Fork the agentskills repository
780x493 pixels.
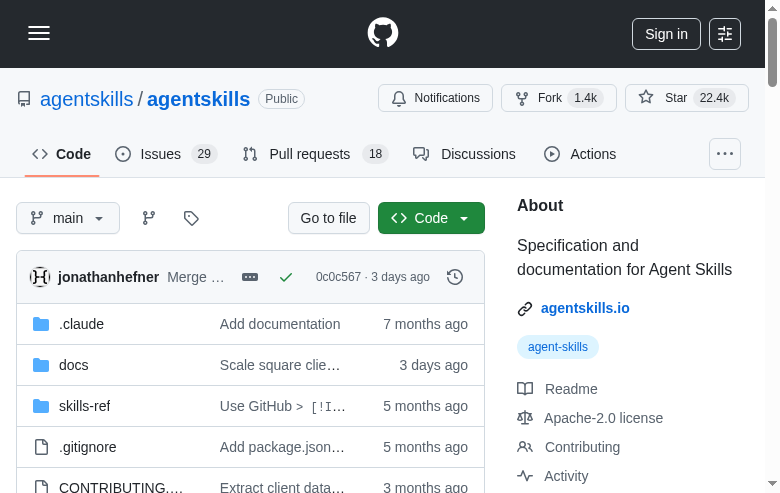tap(559, 98)
